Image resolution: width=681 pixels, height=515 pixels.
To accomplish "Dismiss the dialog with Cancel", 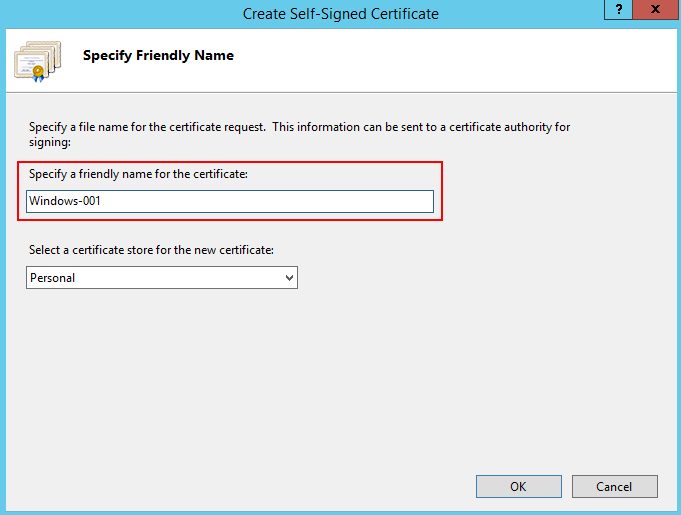I will click(615, 486).
